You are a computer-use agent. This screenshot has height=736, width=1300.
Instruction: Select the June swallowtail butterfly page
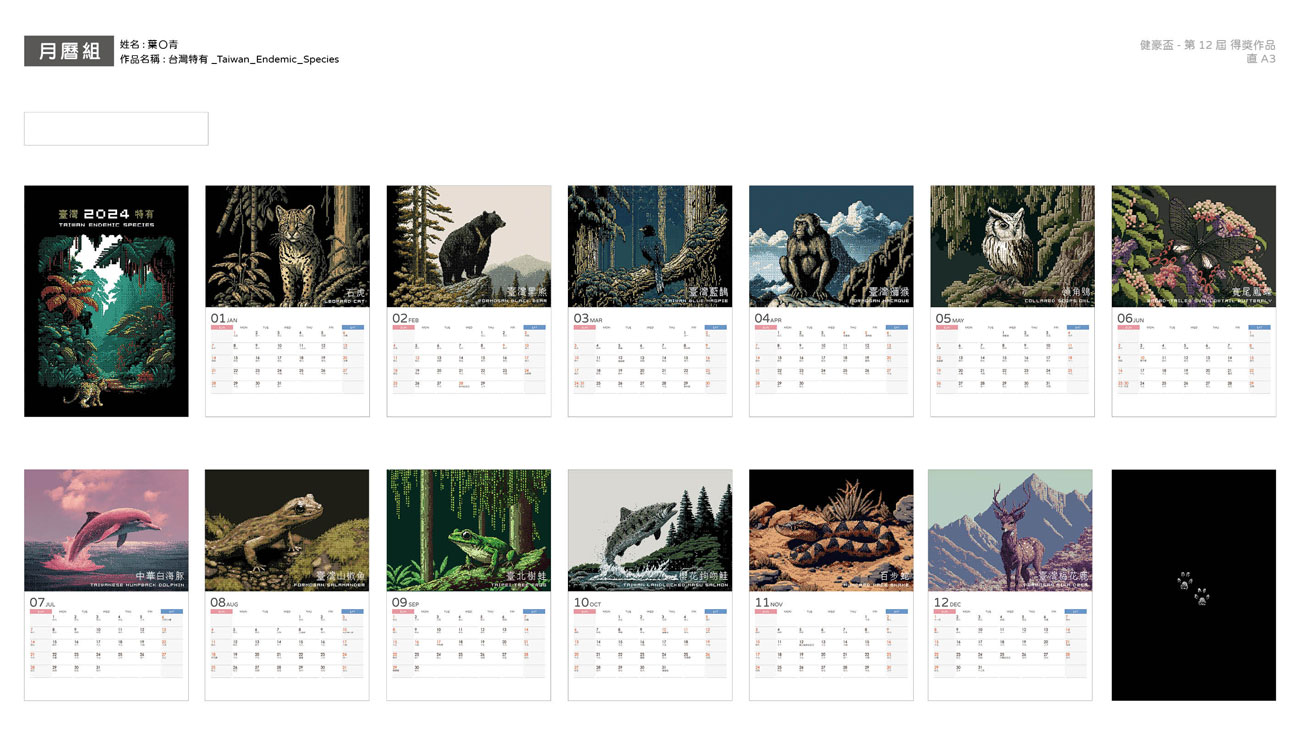coord(1193,248)
